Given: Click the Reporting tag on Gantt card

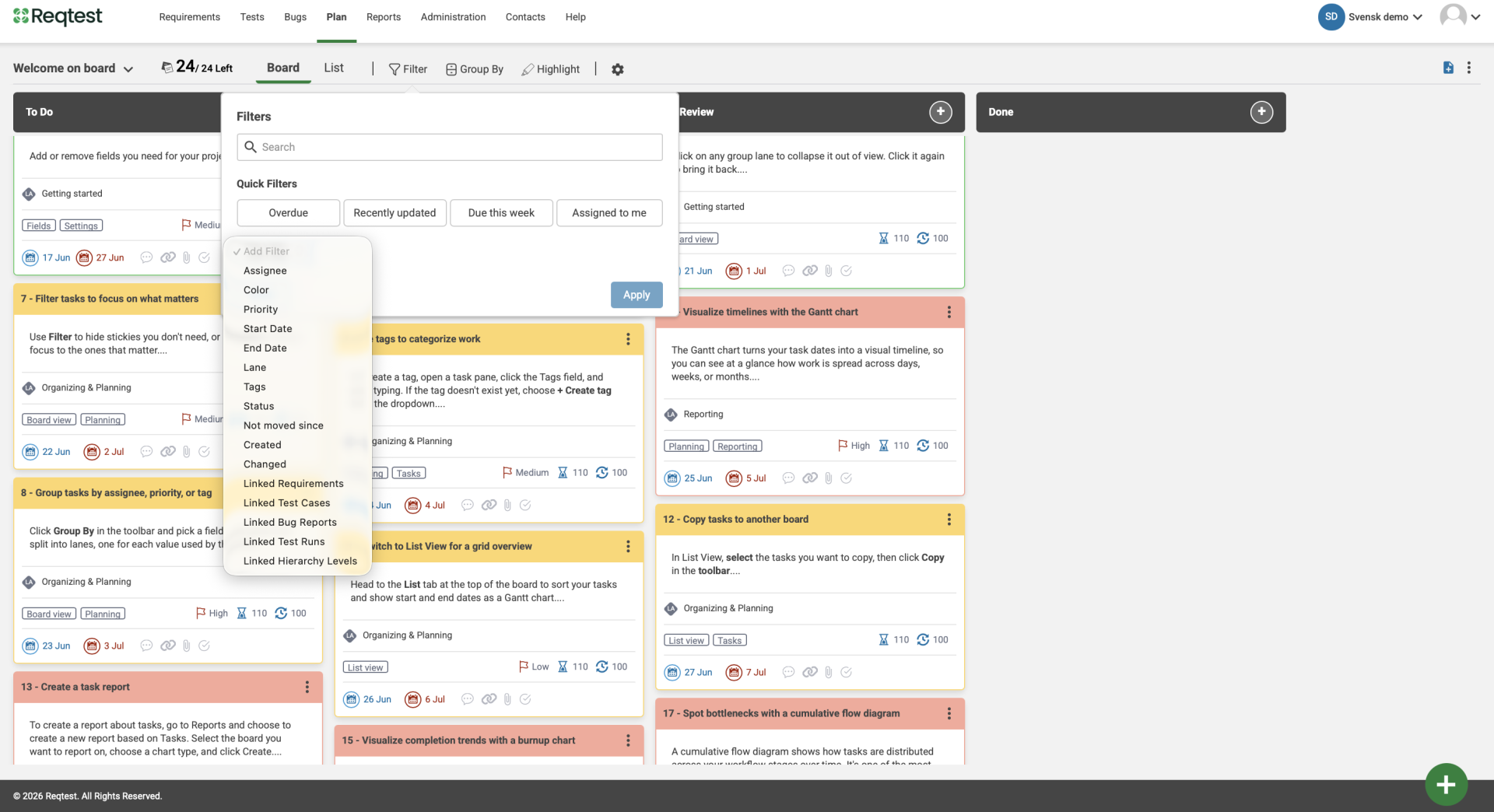Looking at the screenshot, I should (x=737, y=446).
